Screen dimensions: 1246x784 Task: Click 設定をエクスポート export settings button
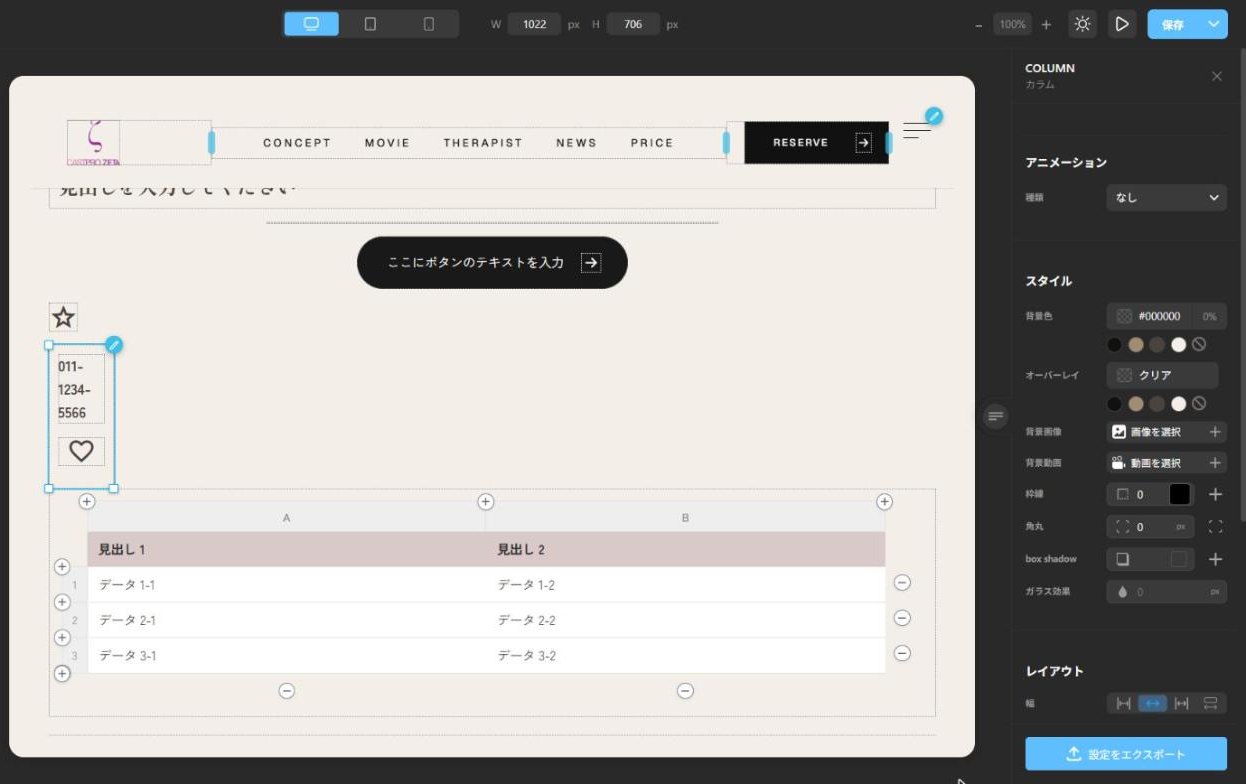click(x=1126, y=754)
